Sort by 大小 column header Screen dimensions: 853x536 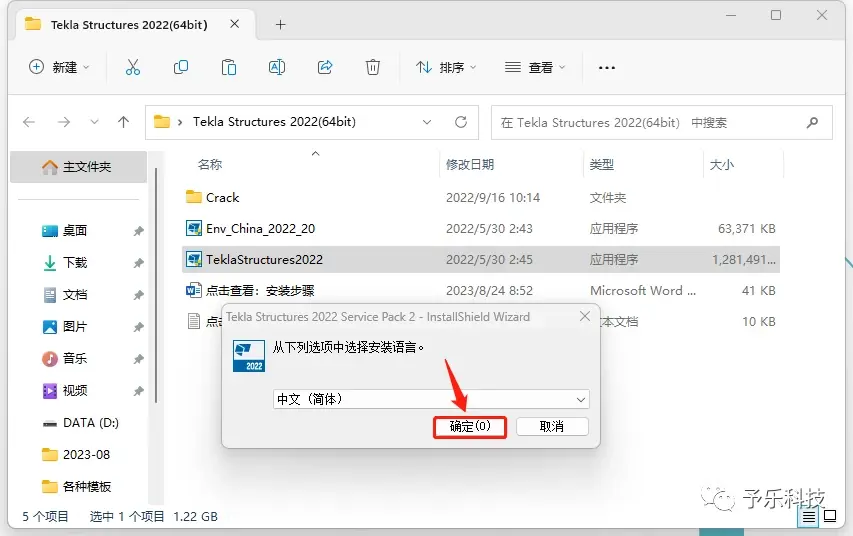[x=722, y=164]
